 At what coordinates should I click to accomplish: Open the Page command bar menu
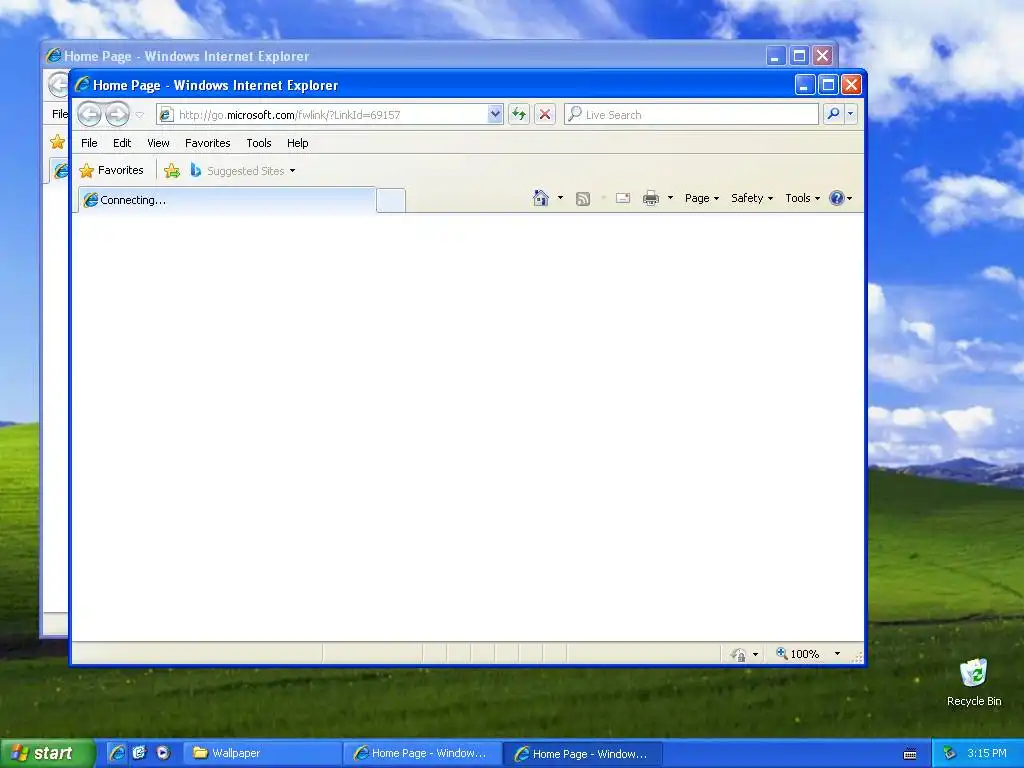(702, 198)
